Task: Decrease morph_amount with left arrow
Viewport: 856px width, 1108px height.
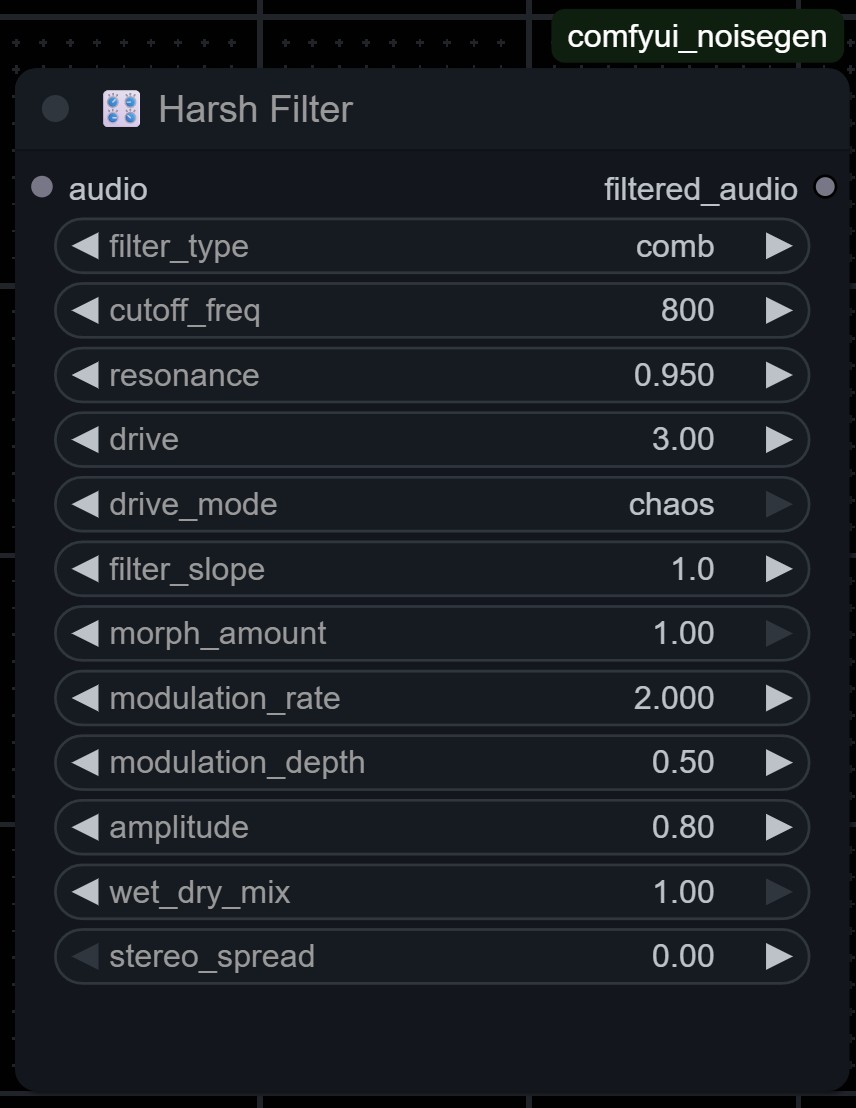Action: 86,633
